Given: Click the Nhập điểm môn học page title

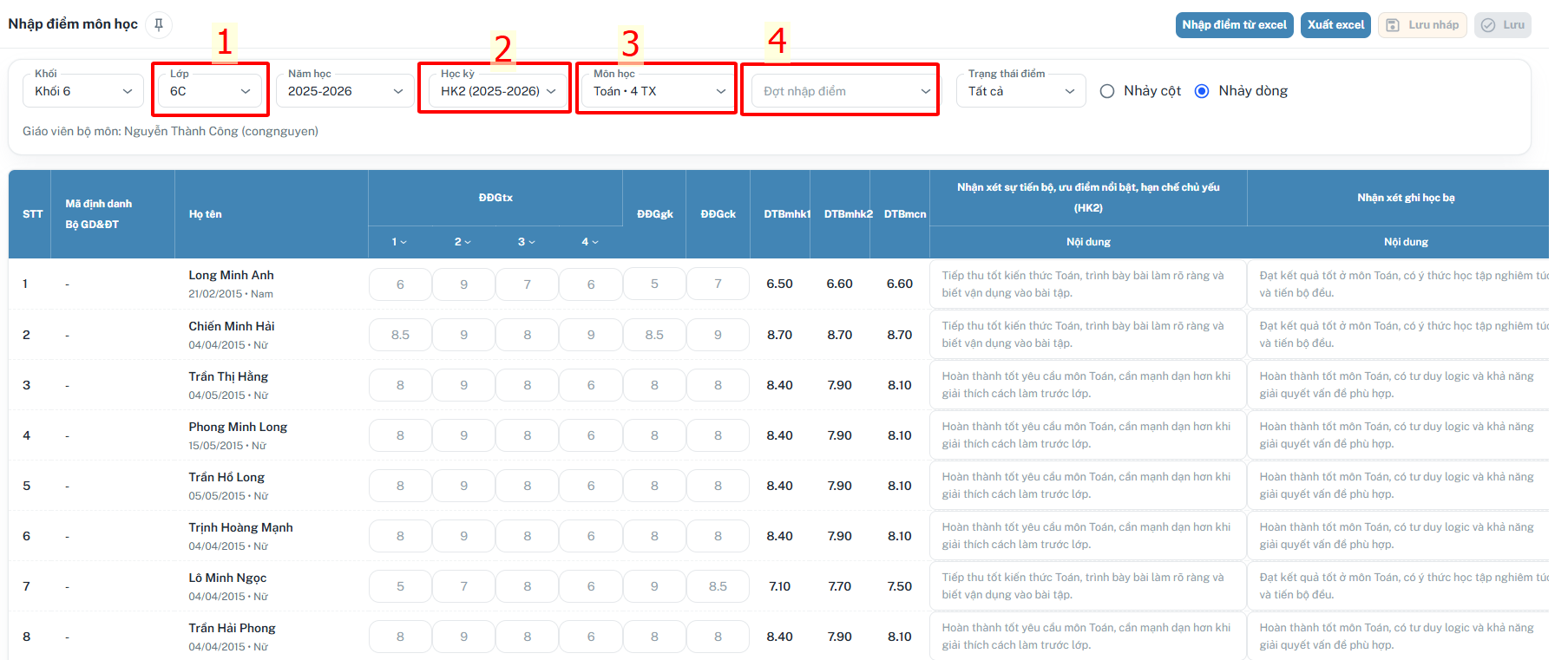Looking at the screenshot, I should 73,24.
